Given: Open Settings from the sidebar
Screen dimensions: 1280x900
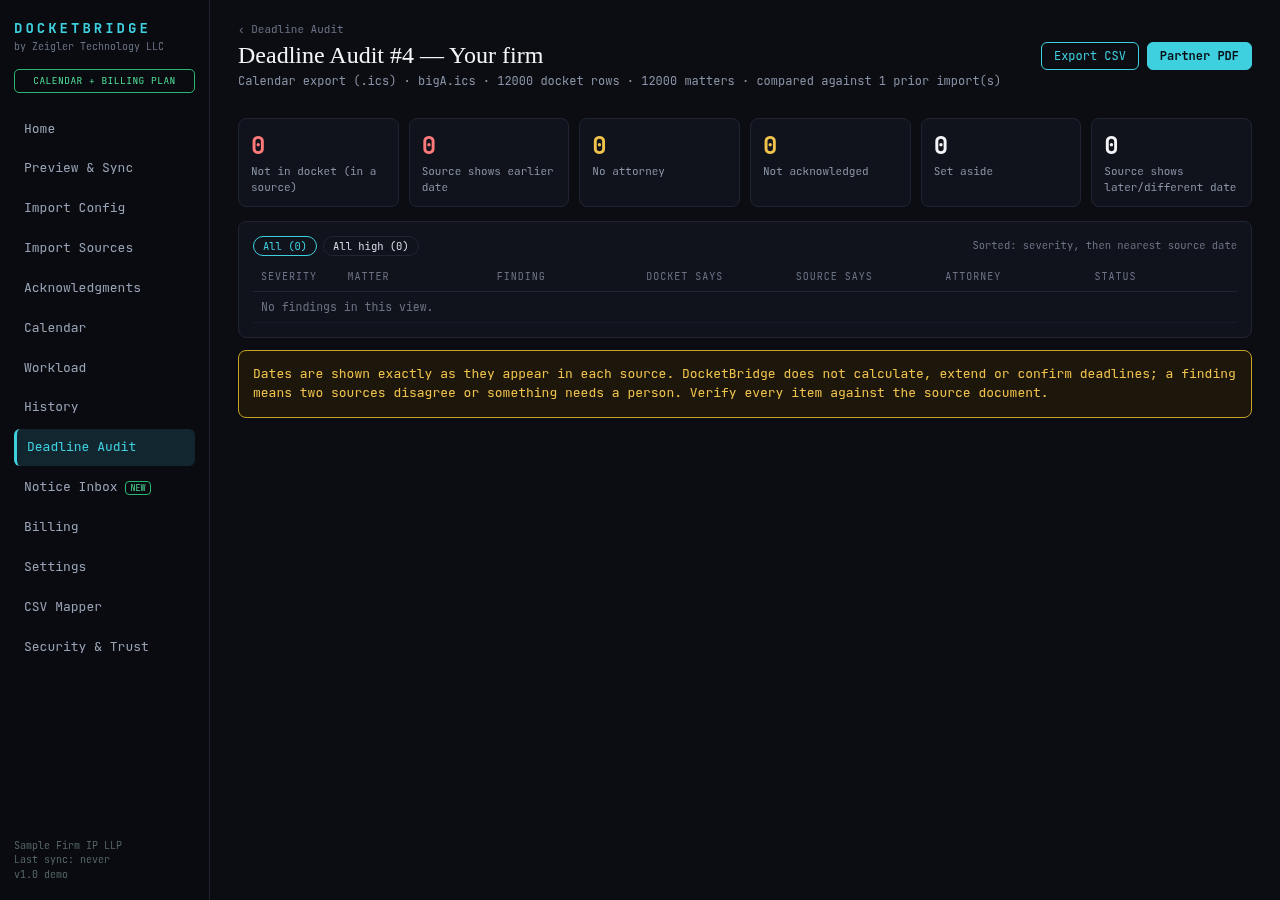Looking at the screenshot, I should click(x=104, y=567).
